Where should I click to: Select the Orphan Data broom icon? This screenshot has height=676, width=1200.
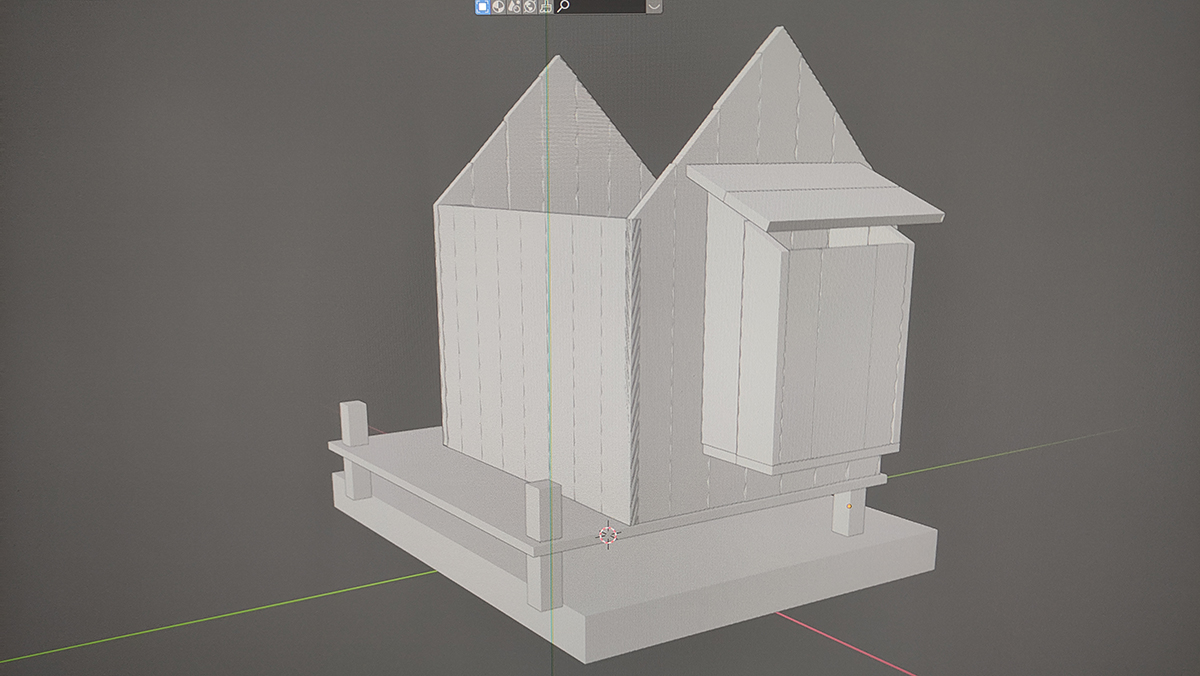pyautogui.click(x=545, y=6)
